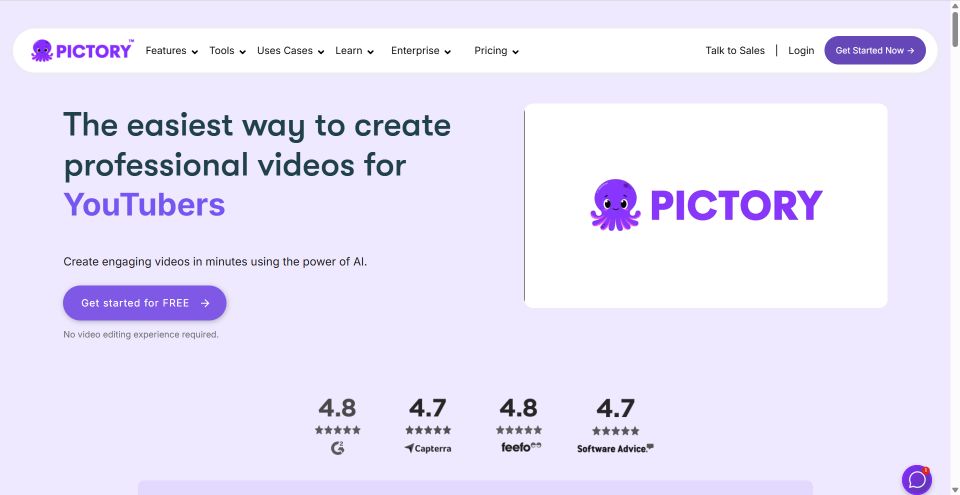Viewport: 960px width, 495px height.
Task: Expand the Pricing chevron
Action: pos(516,52)
